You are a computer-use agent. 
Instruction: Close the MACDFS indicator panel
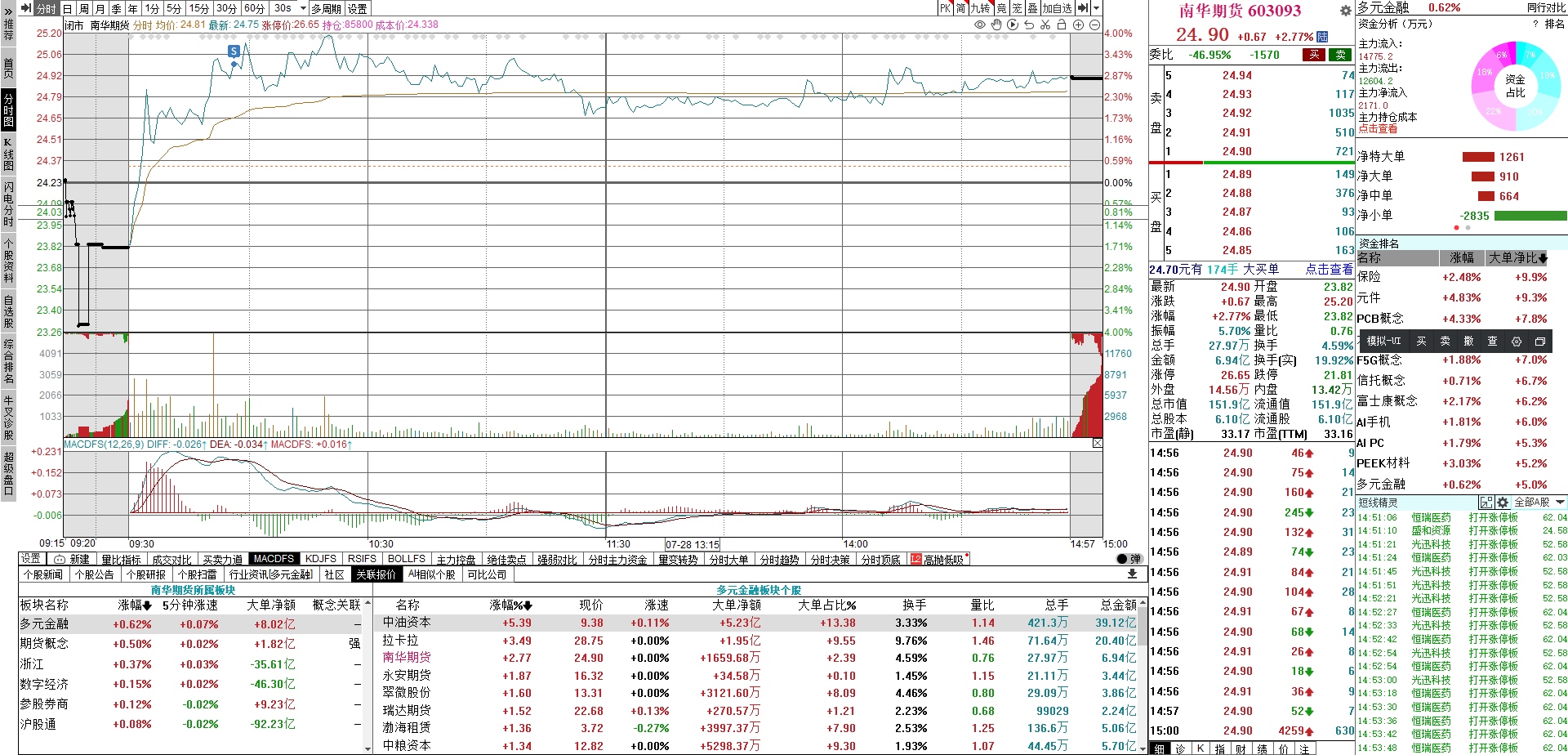pos(1098,444)
